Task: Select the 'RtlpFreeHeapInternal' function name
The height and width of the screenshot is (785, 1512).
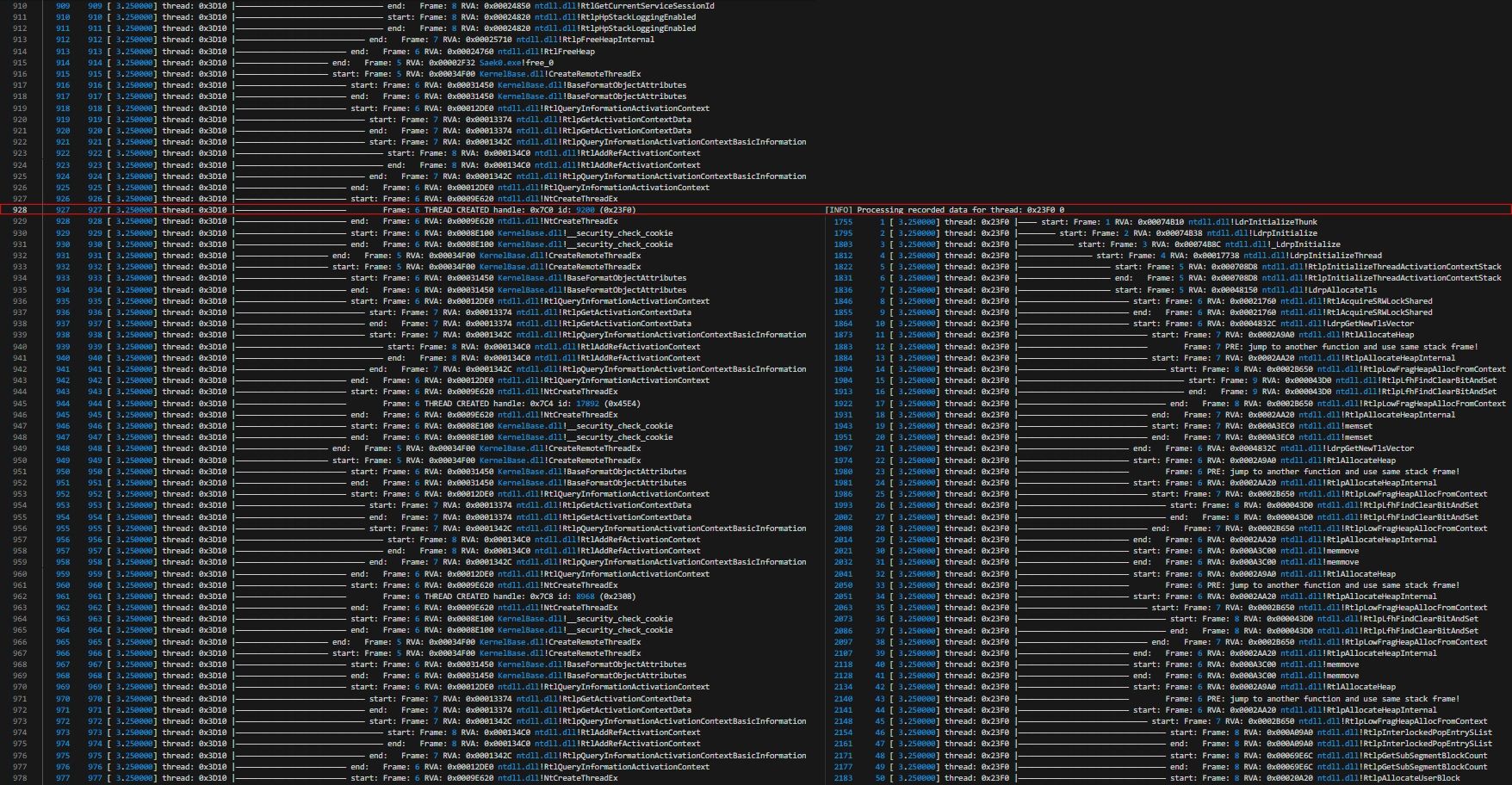Action: (x=608, y=40)
